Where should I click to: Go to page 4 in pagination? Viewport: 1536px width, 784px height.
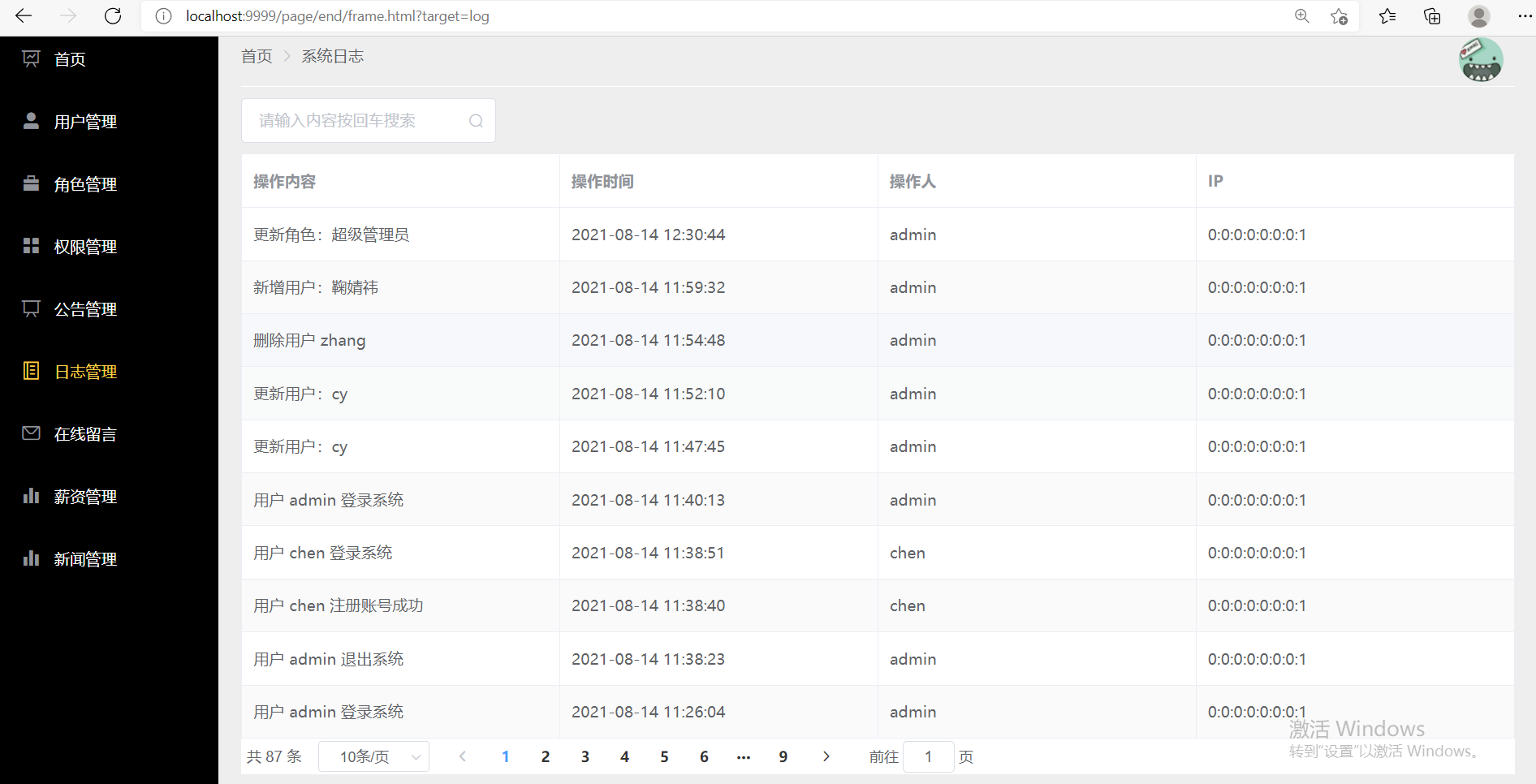click(x=624, y=756)
